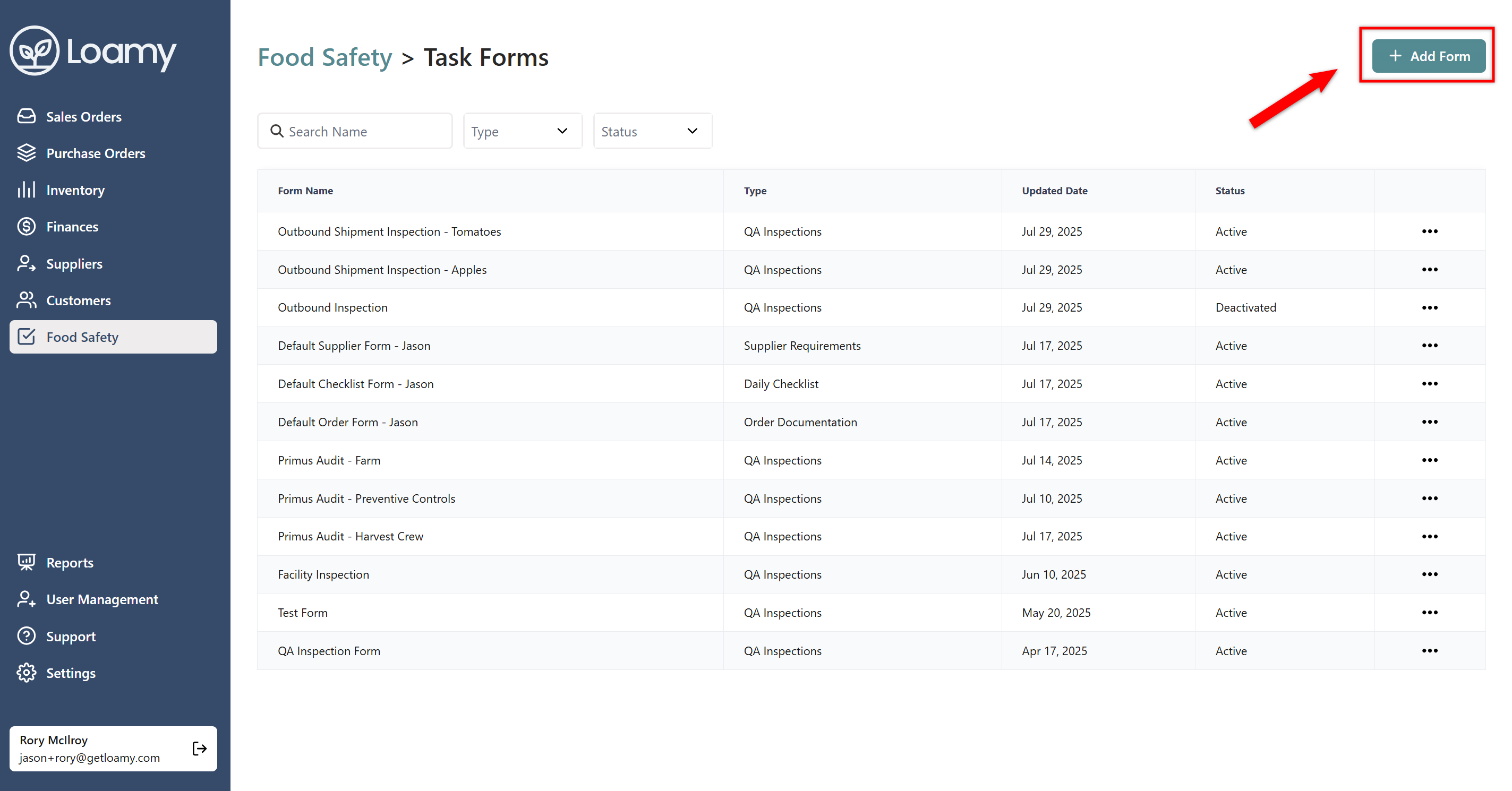Go to Purchase Orders section
Screen dimensions: 1512x791
coord(113,152)
